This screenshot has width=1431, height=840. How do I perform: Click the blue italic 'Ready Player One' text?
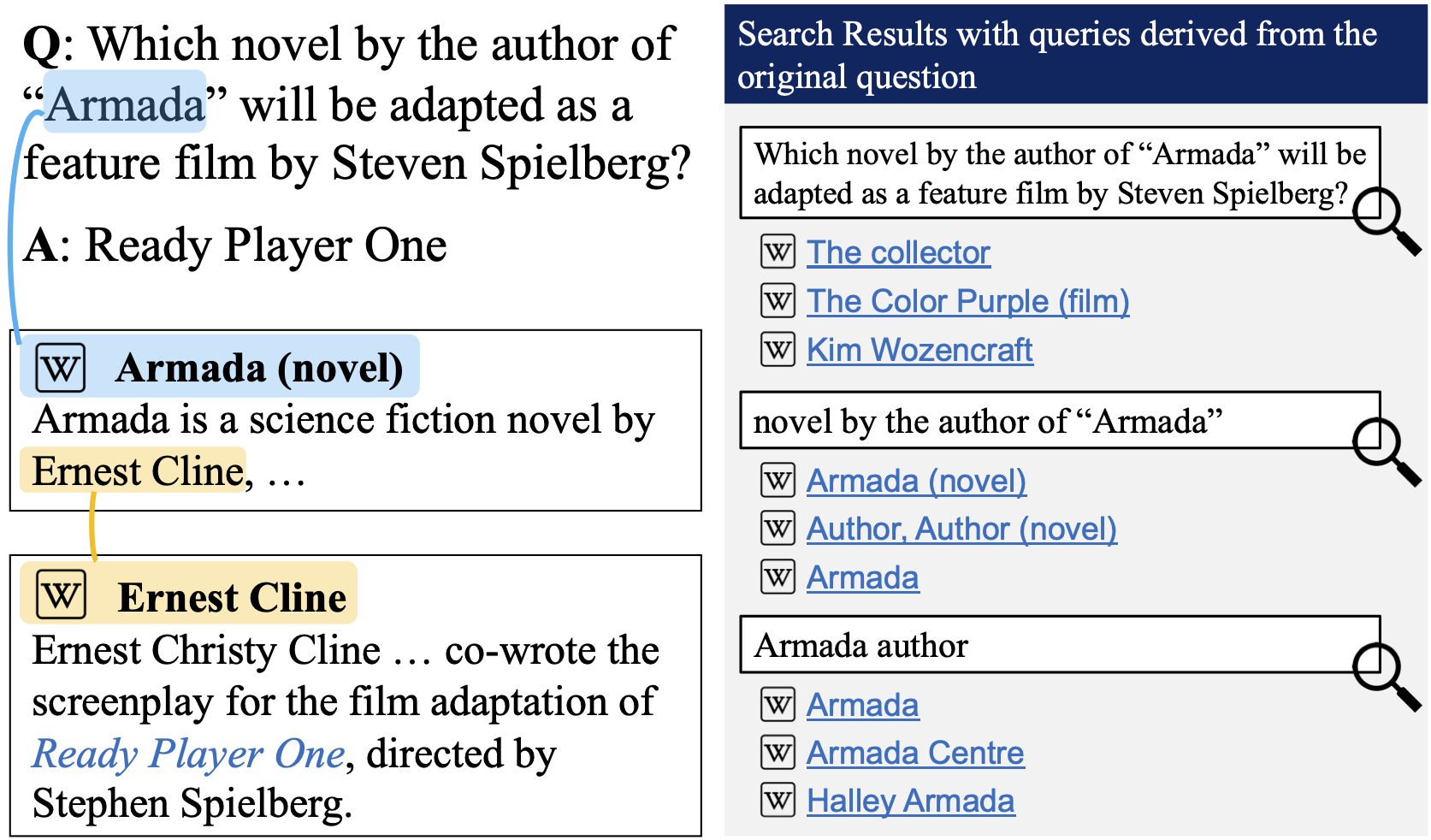point(188,754)
